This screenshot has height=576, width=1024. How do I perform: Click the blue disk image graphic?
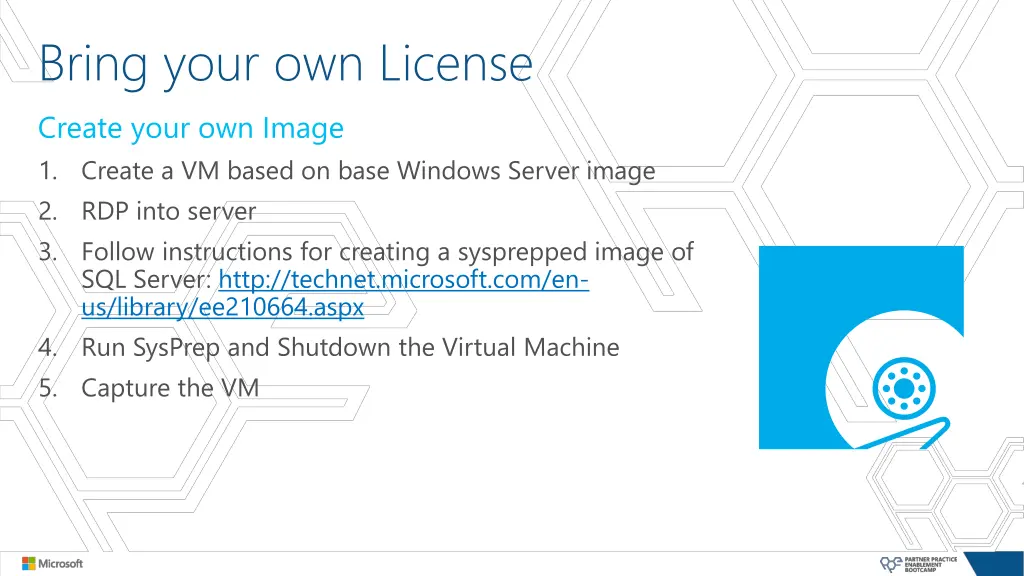861,347
